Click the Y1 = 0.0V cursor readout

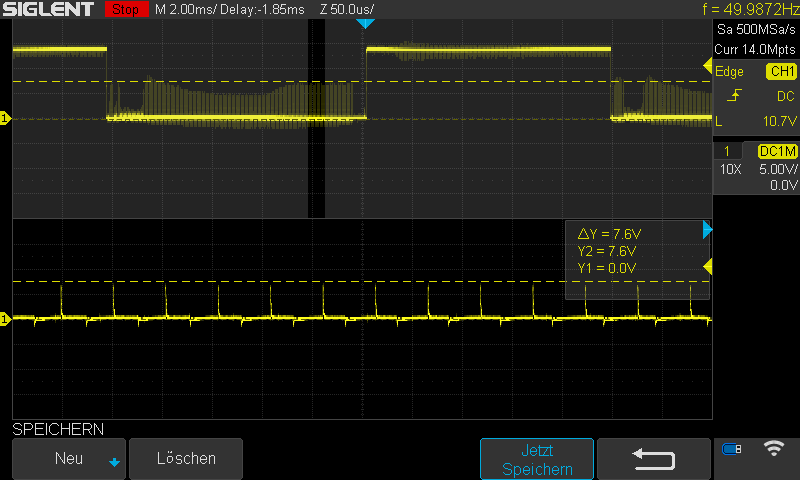[607, 268]
